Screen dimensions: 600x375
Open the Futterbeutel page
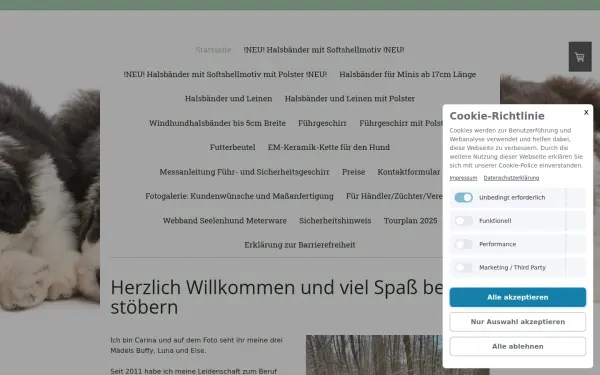pyautogui.click(x=232, y=147)
